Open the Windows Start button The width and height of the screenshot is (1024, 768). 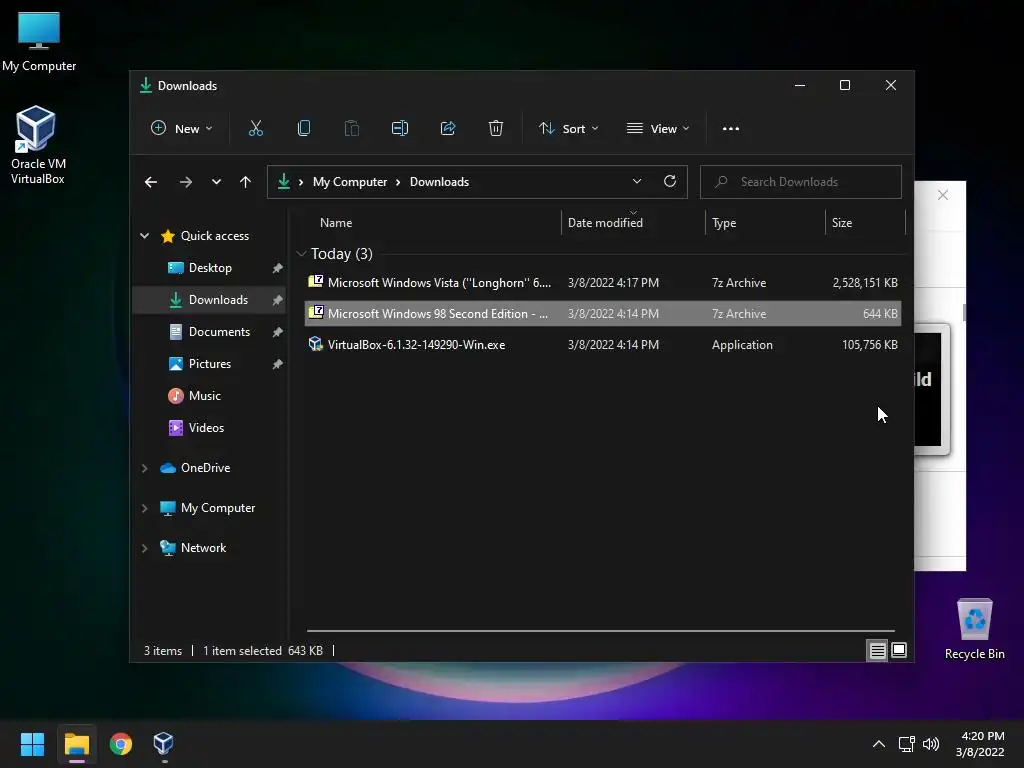(x=32, y=744)
